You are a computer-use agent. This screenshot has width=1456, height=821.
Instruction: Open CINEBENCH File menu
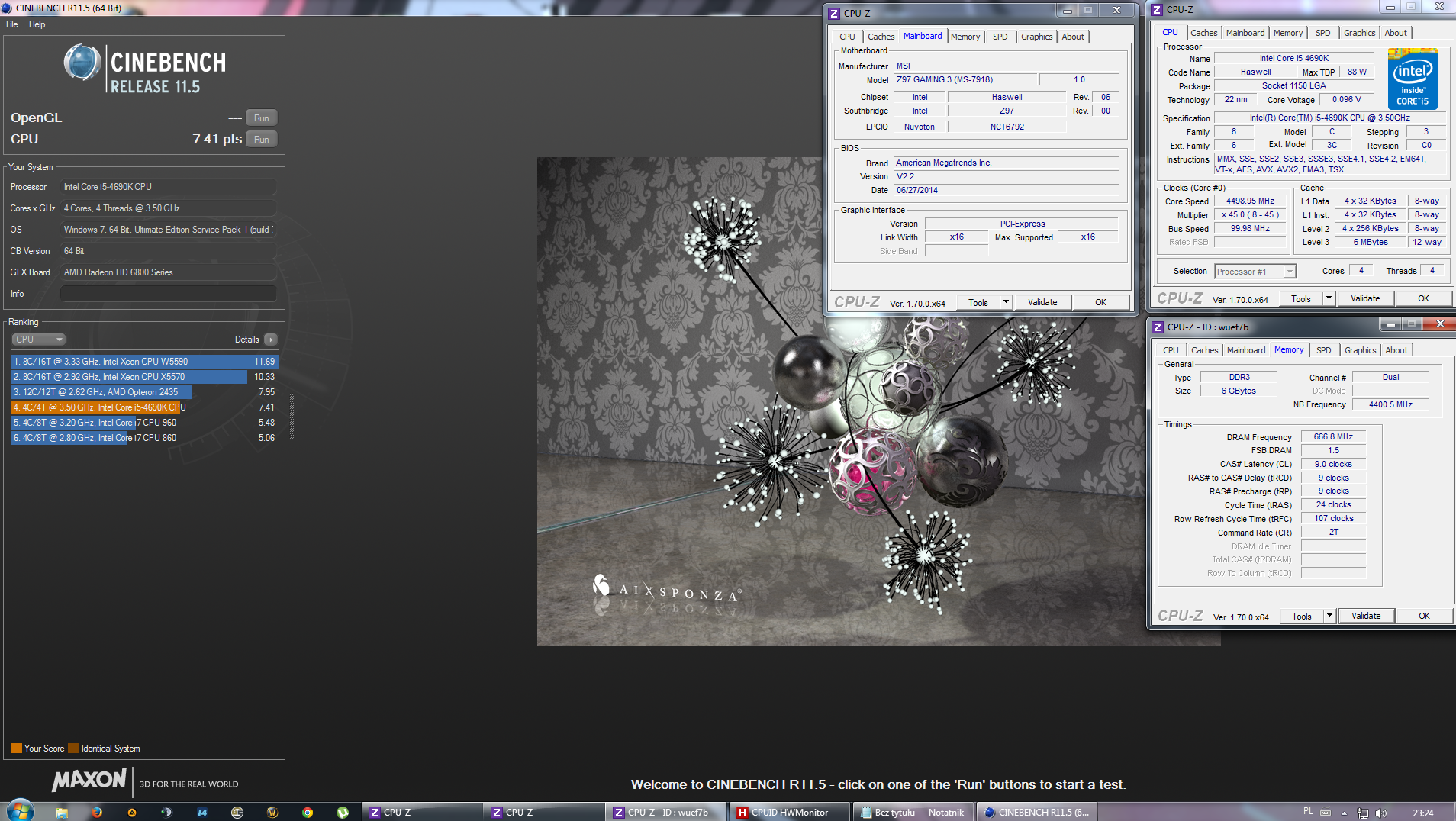click(x=12, y=24)
